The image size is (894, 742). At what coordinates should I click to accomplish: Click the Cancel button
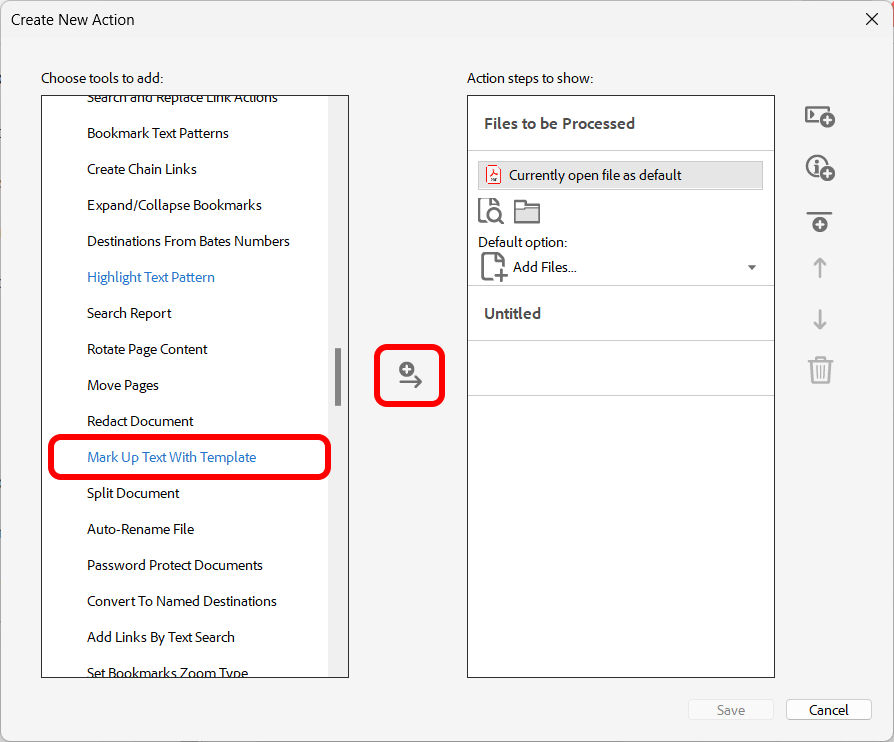coord(828,710)
